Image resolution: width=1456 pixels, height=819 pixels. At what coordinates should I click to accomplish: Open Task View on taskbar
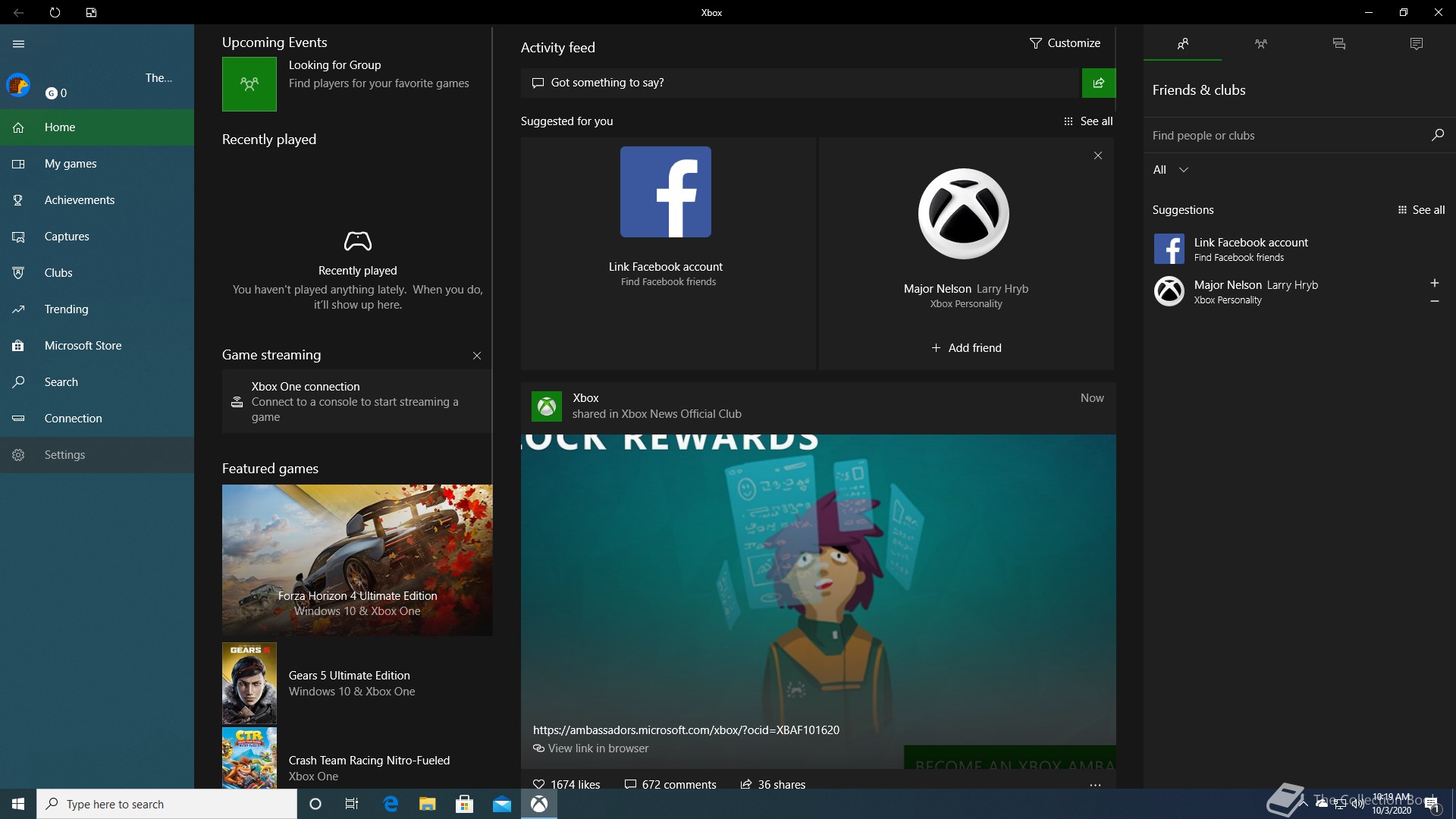coord(352,804)
